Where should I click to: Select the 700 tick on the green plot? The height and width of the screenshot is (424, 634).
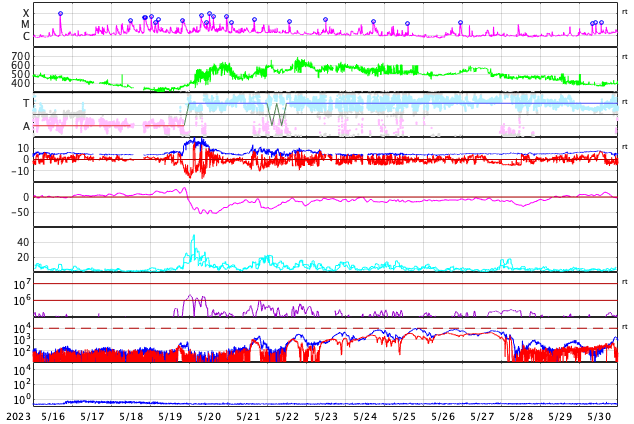pos(21,56)
